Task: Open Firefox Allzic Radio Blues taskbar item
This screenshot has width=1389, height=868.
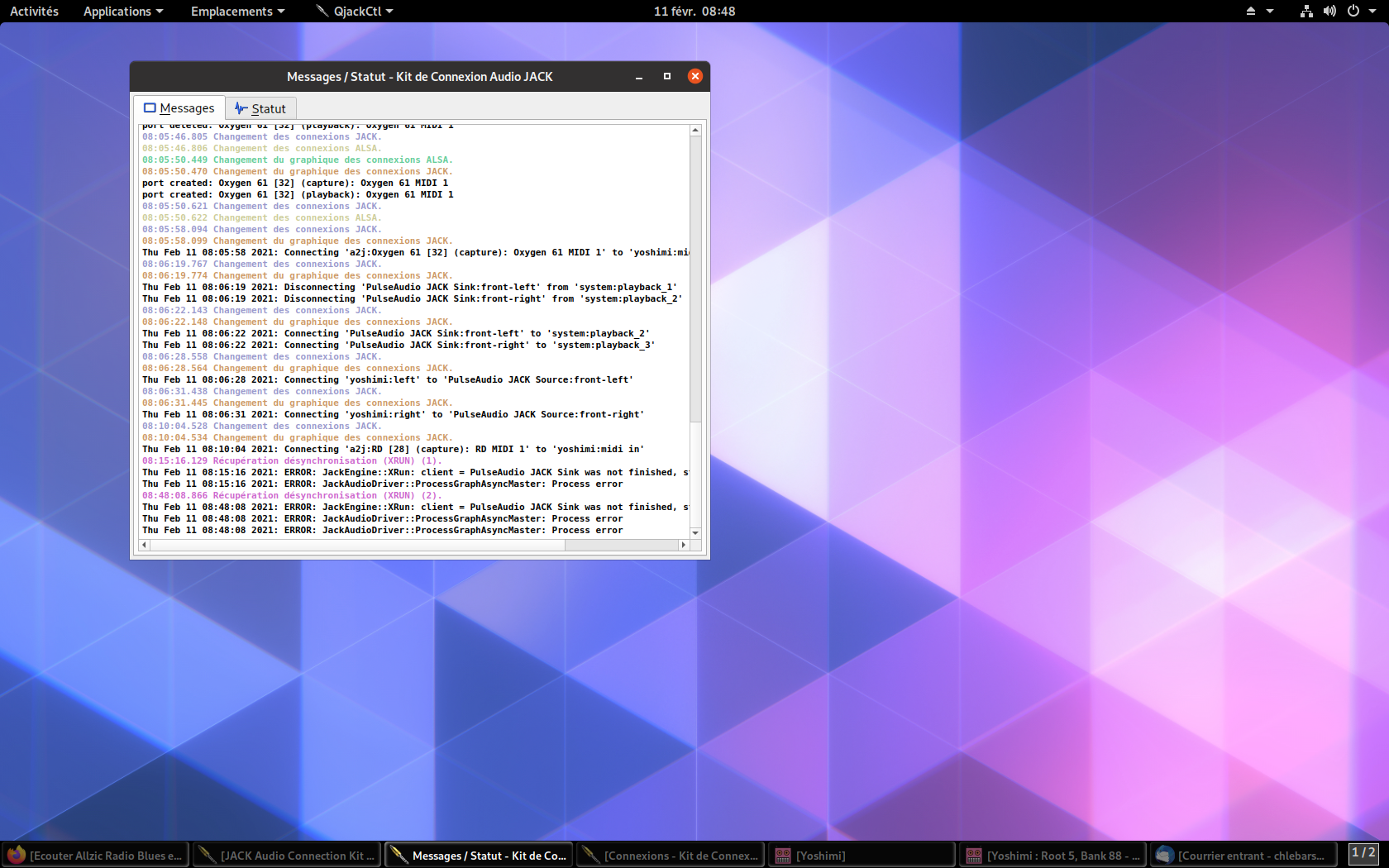Action: pyautogui.click(x=96, y=856)
